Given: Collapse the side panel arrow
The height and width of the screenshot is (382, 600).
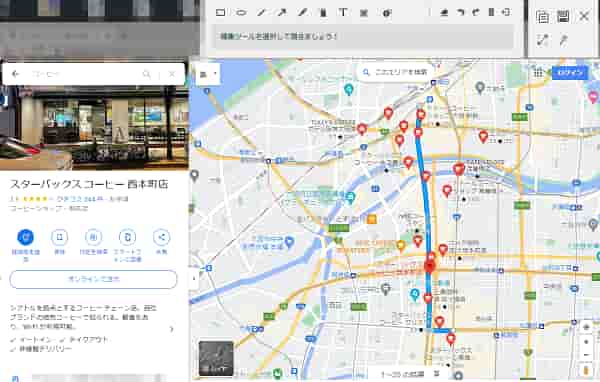Looking at the screenshot, I should [194, 278].
